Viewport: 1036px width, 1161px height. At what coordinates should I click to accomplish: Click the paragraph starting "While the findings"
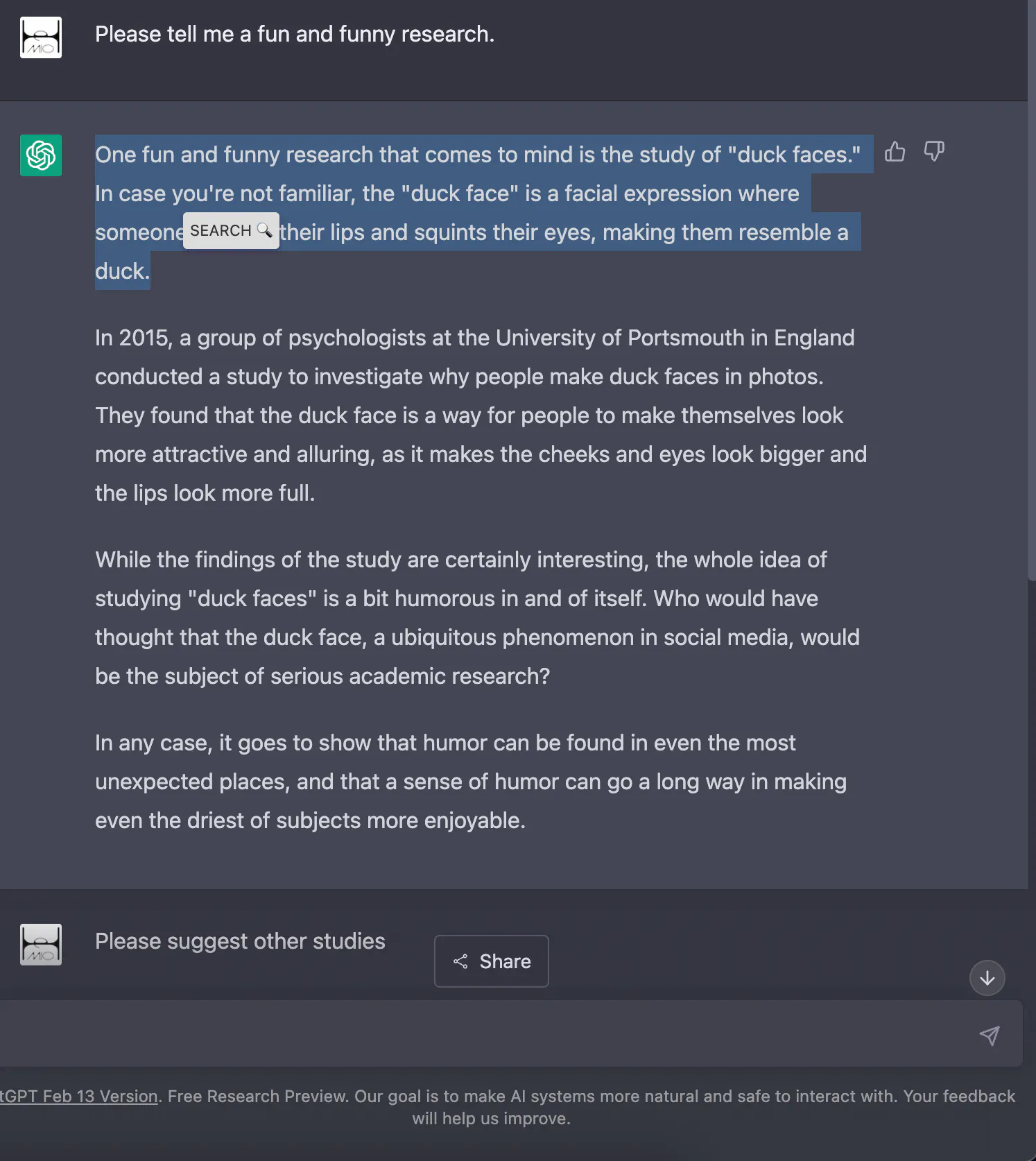pyautogui.click(x=477, y=618)
